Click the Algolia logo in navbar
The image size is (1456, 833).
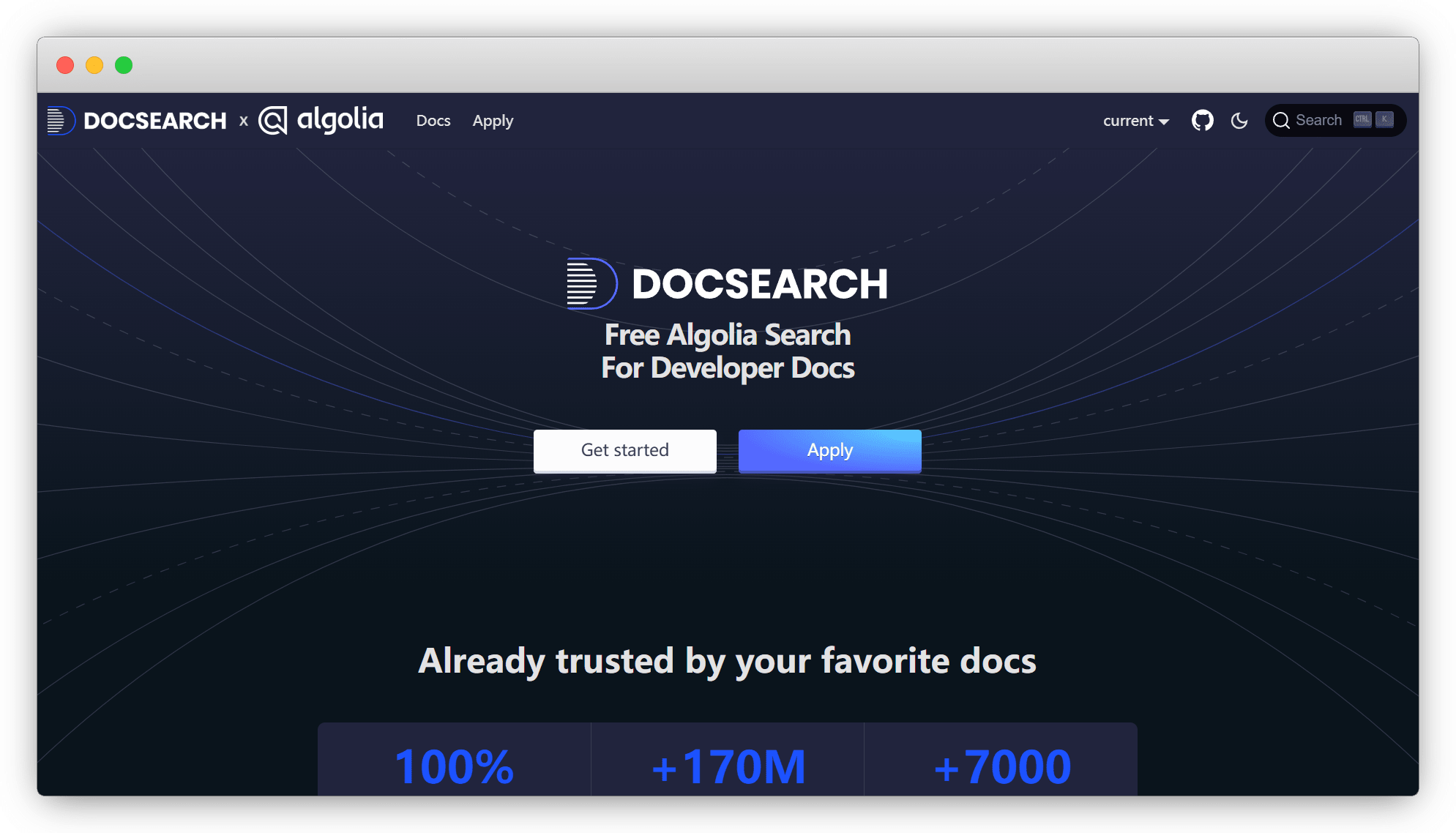321,121
